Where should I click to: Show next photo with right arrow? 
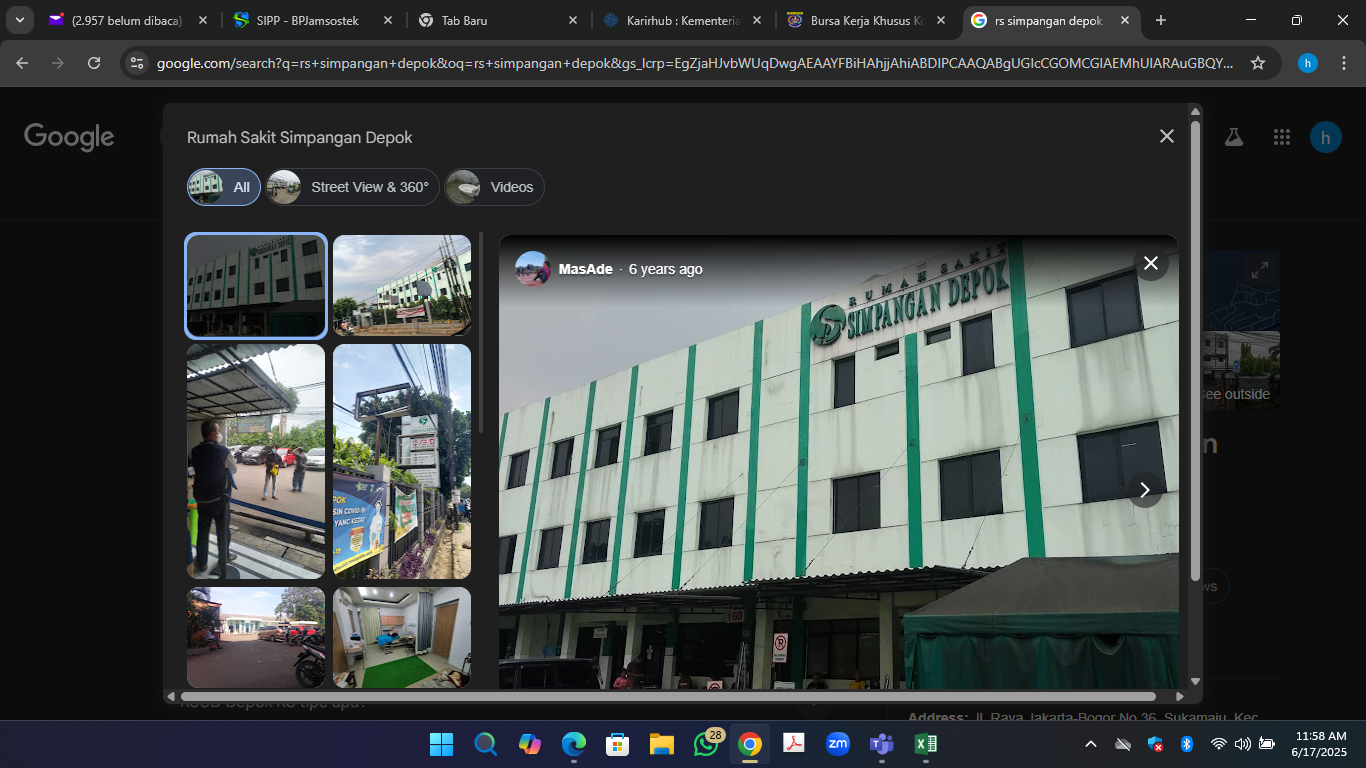click(1145, 490)
